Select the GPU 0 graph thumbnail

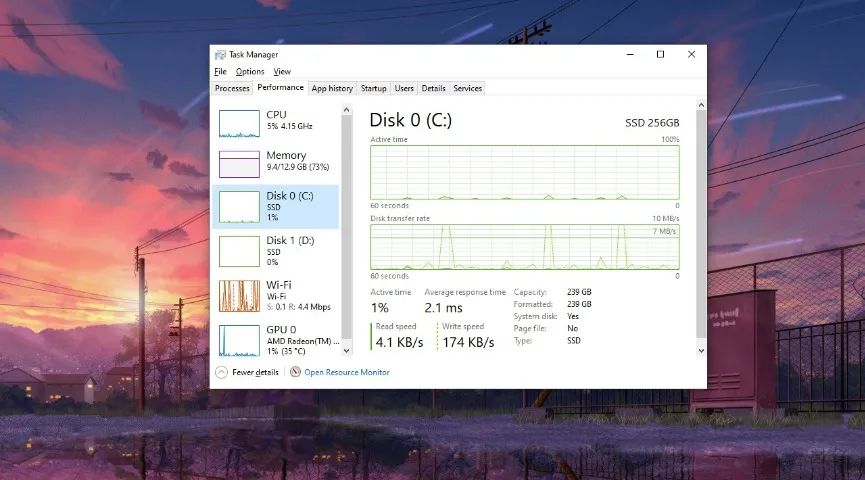(239, 340)
